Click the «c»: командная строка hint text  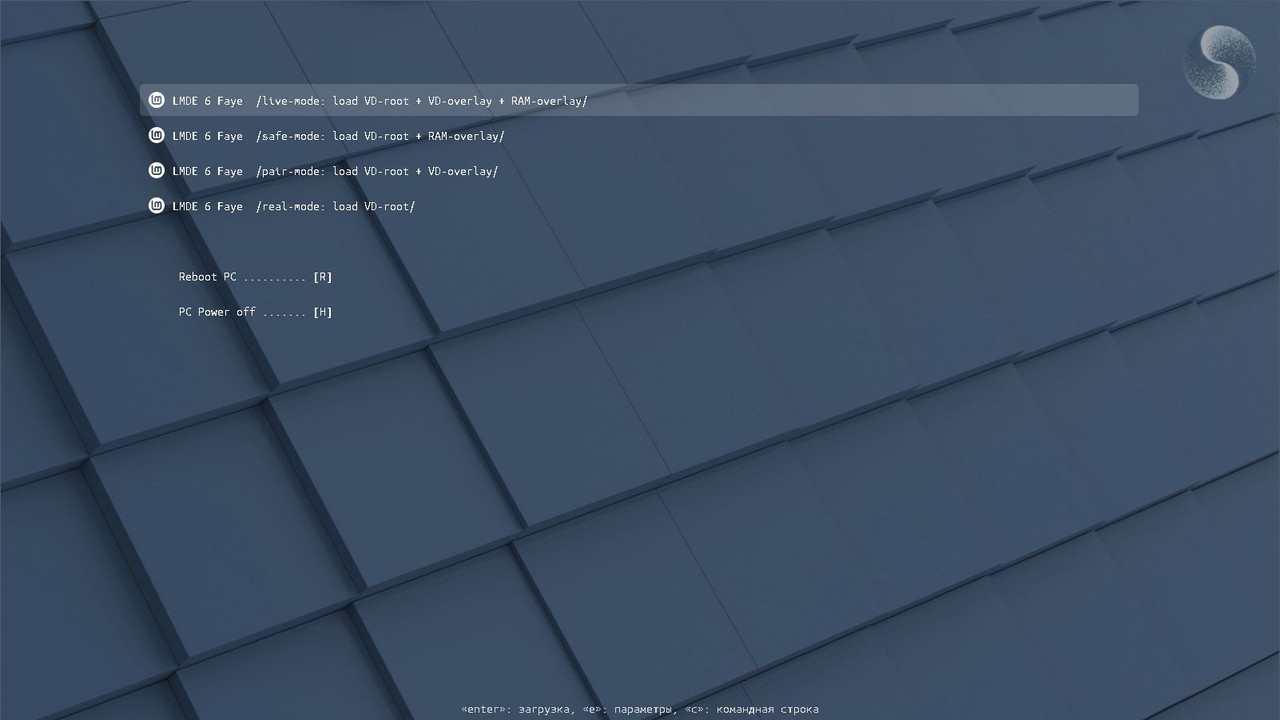(x=752, y=709)
